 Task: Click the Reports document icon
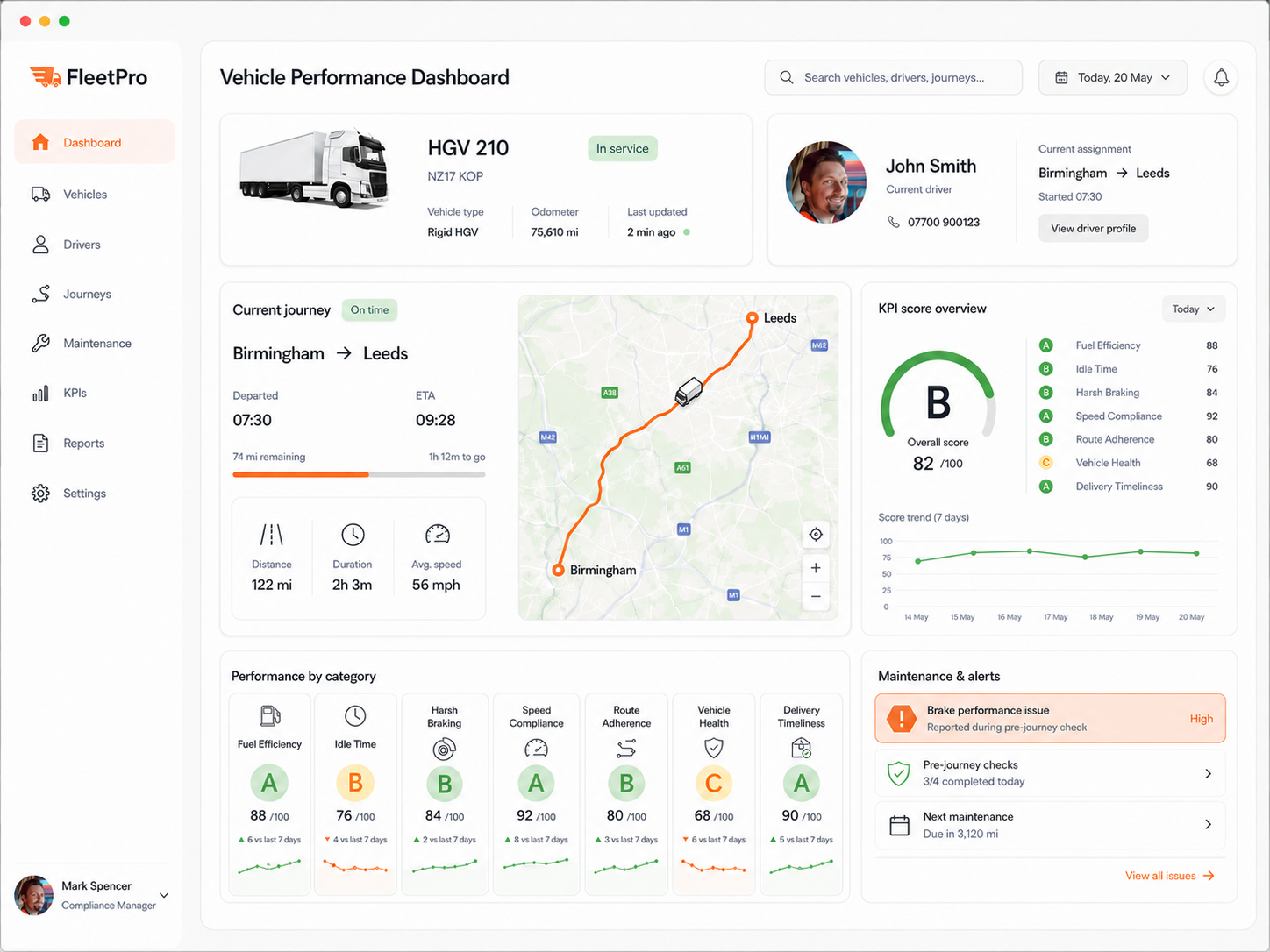pos(40,444)
